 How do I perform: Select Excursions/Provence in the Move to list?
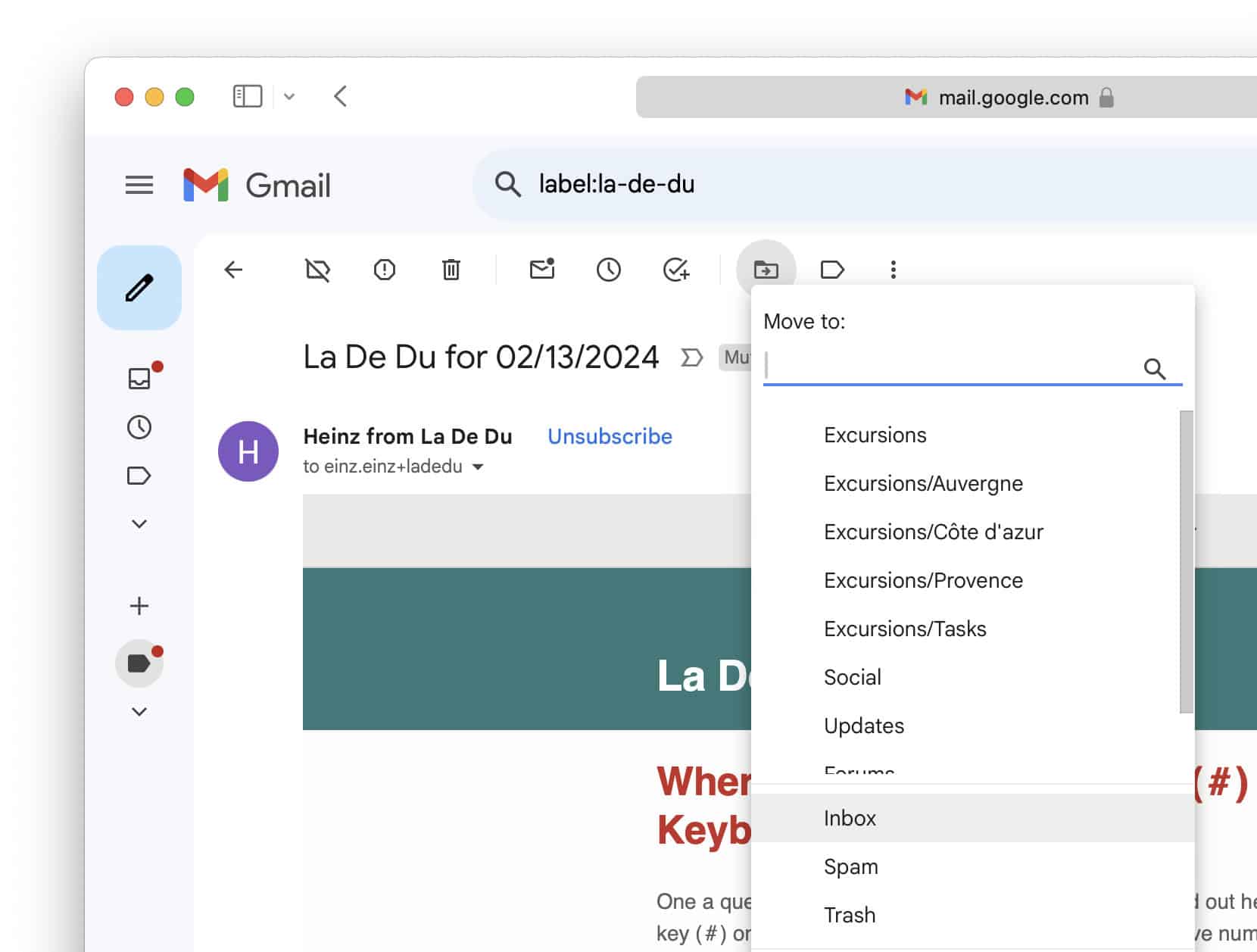point(922,580)
